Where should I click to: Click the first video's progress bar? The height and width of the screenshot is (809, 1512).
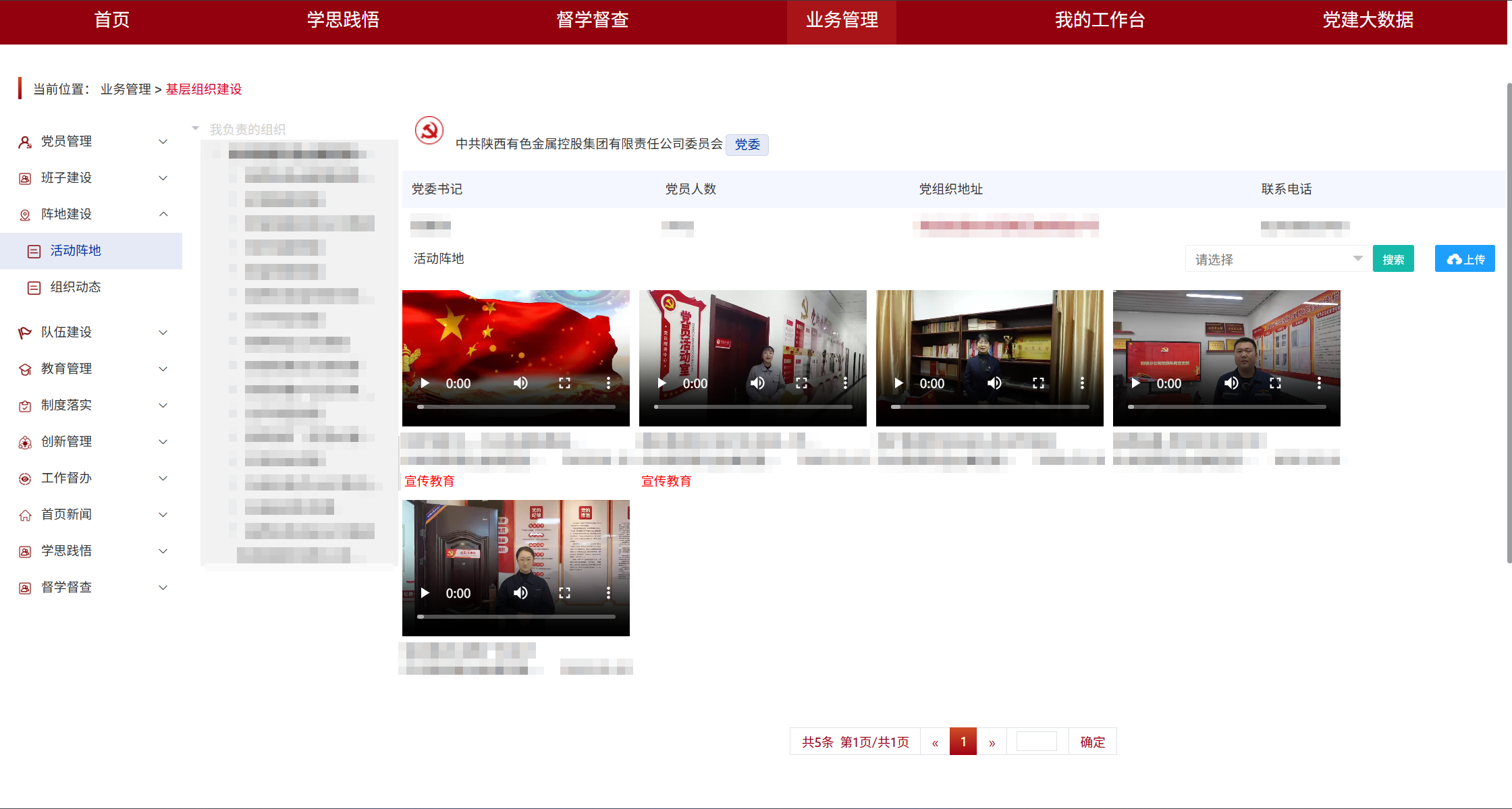point(516,407)
